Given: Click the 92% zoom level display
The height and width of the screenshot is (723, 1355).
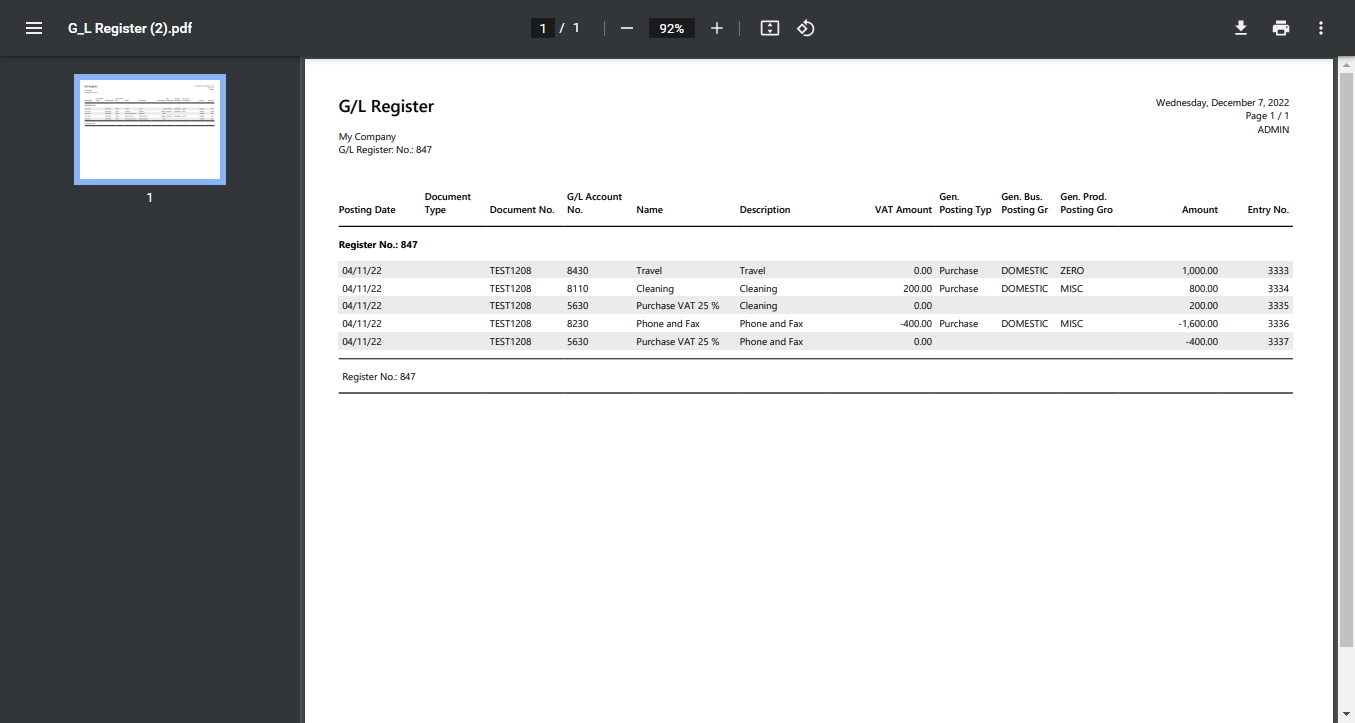Looking at the screenshot, I should [x=671, y=28].
